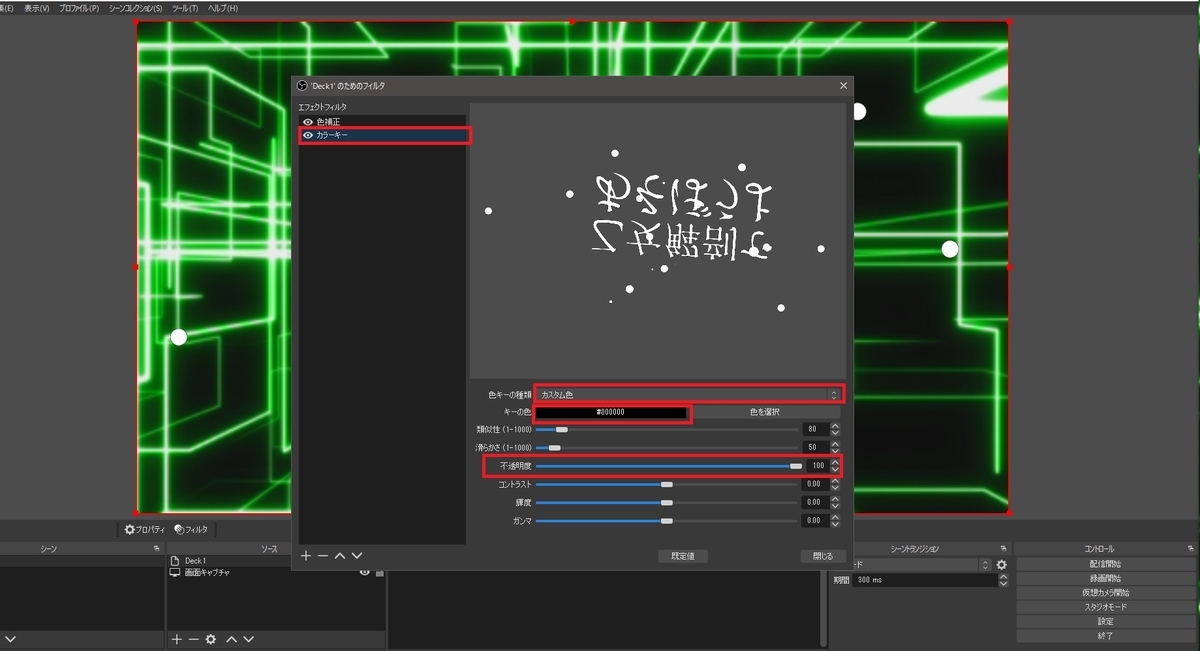Open the 色キーの種類 dropdown
This screenshot has width=1200, height=651.
(688, 395)
